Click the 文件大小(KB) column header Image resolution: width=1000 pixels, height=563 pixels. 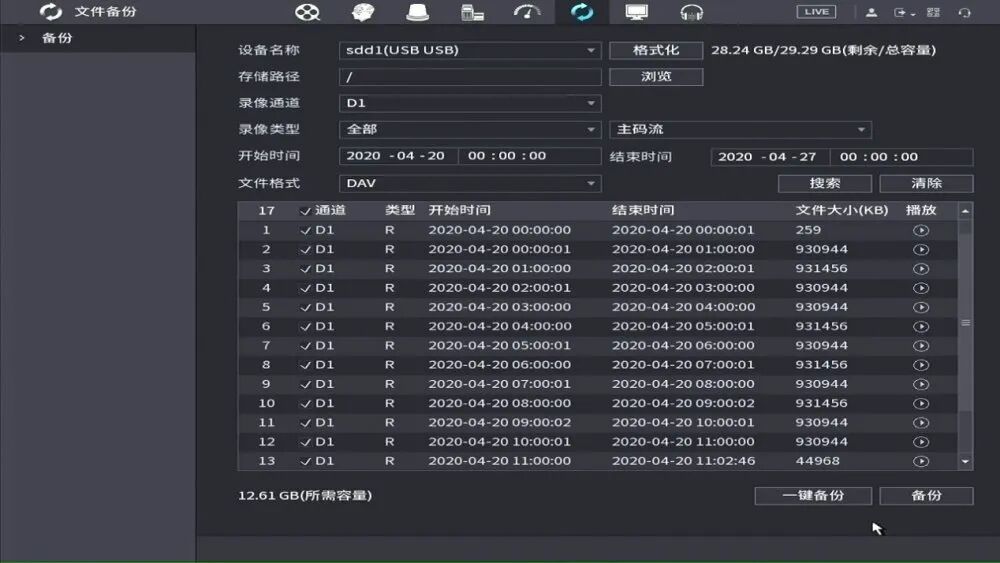(x=841, y=210)
